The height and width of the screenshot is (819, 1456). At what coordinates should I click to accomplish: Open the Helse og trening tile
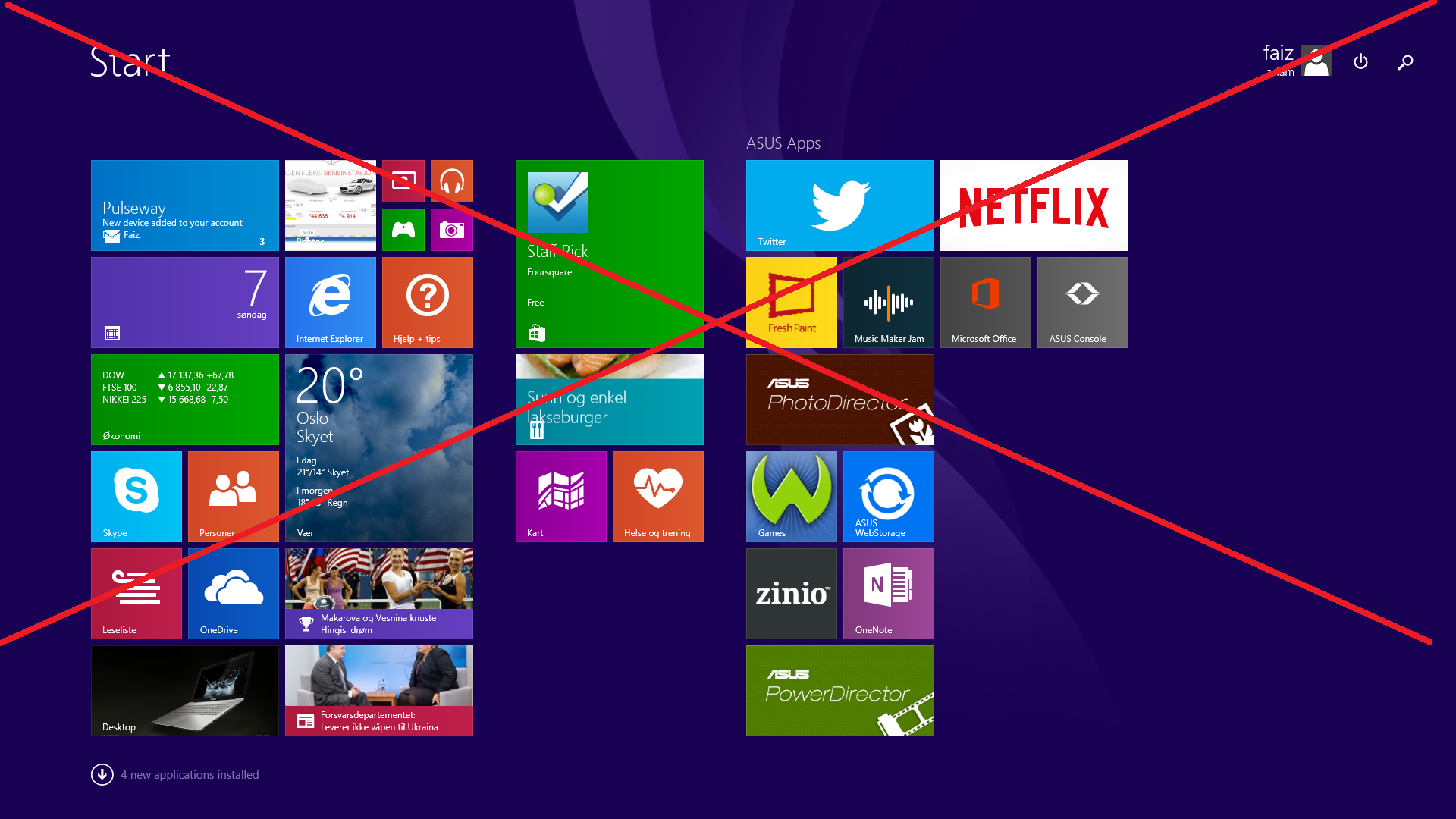pos(658,497)
